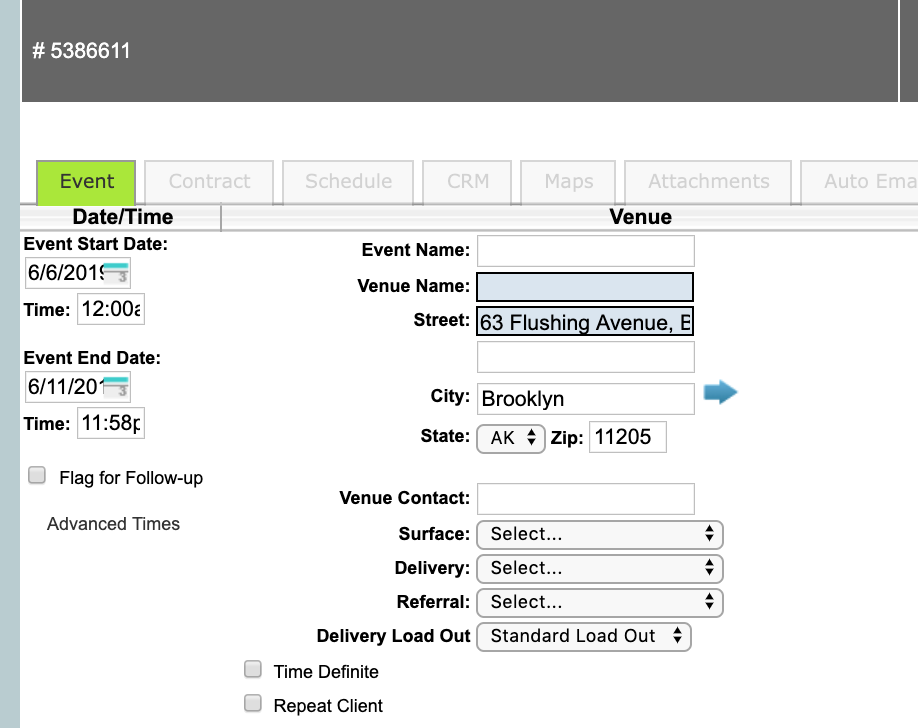Go to the CRM tab
The width and height of the screenshot is (918, 728).
point(467,182)
